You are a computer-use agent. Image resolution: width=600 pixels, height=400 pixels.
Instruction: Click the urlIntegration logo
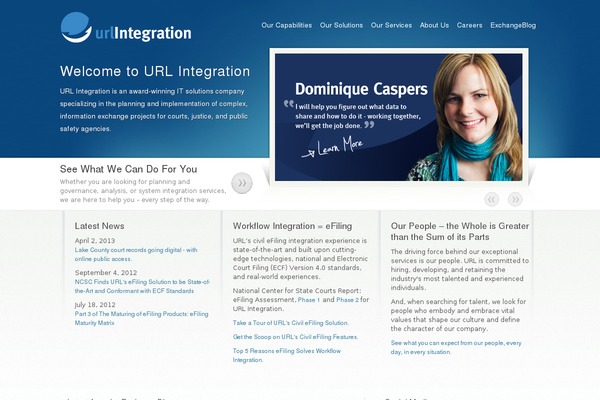(126, 28)
